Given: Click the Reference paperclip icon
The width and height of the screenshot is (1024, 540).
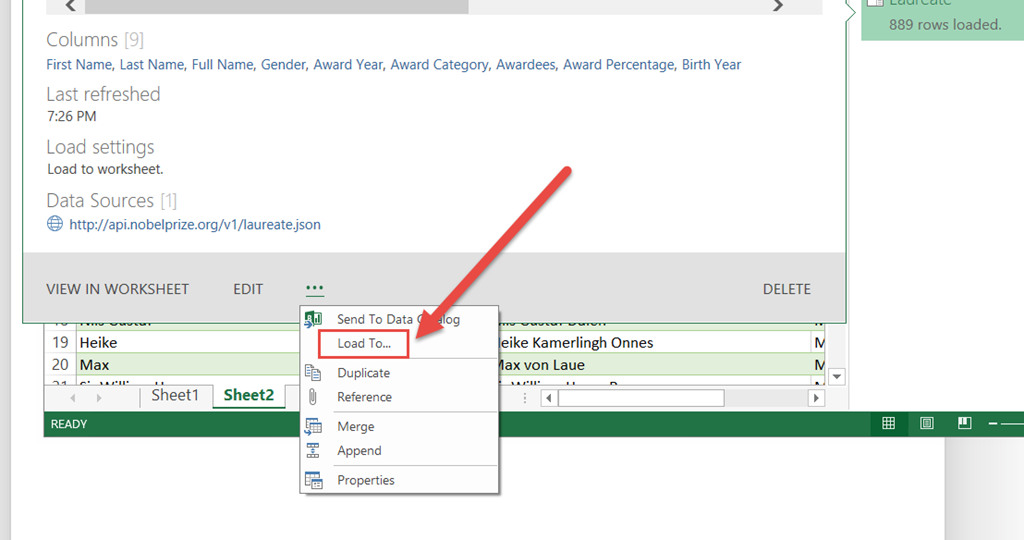Looking at the screenshot, I should coord(313,397).
